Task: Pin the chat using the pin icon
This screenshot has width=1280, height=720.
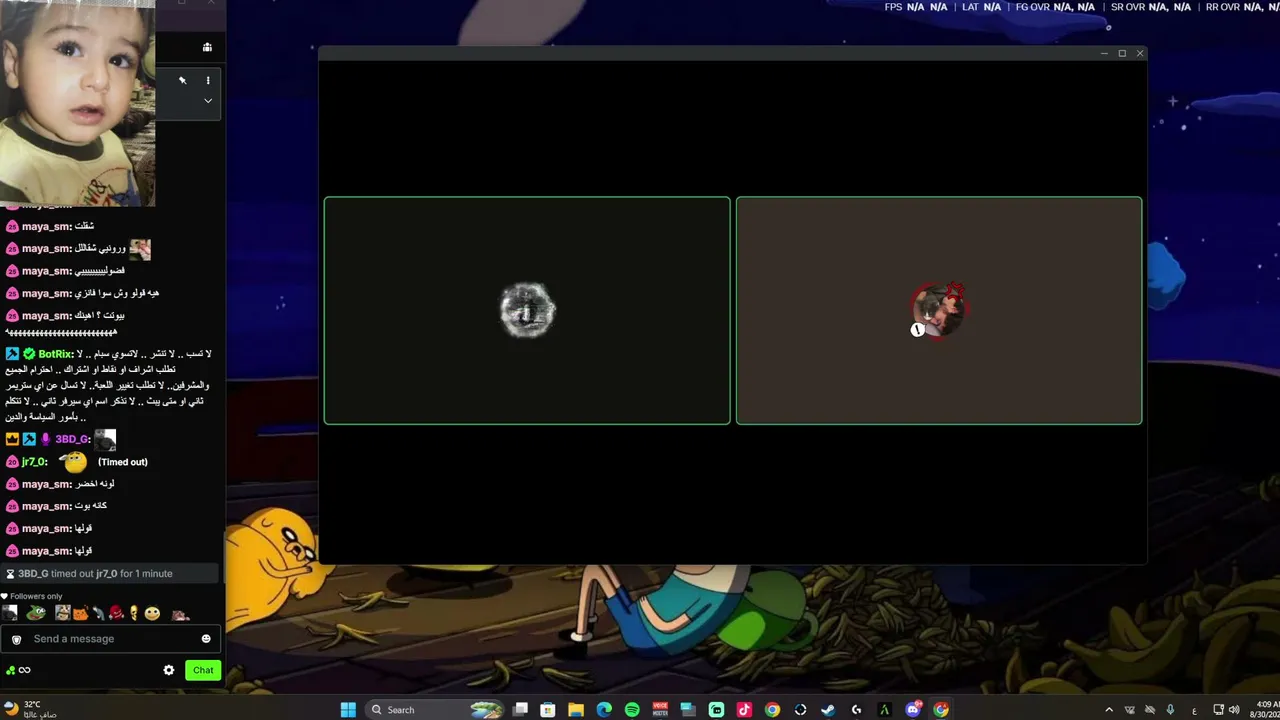Action: click(182, 80)
